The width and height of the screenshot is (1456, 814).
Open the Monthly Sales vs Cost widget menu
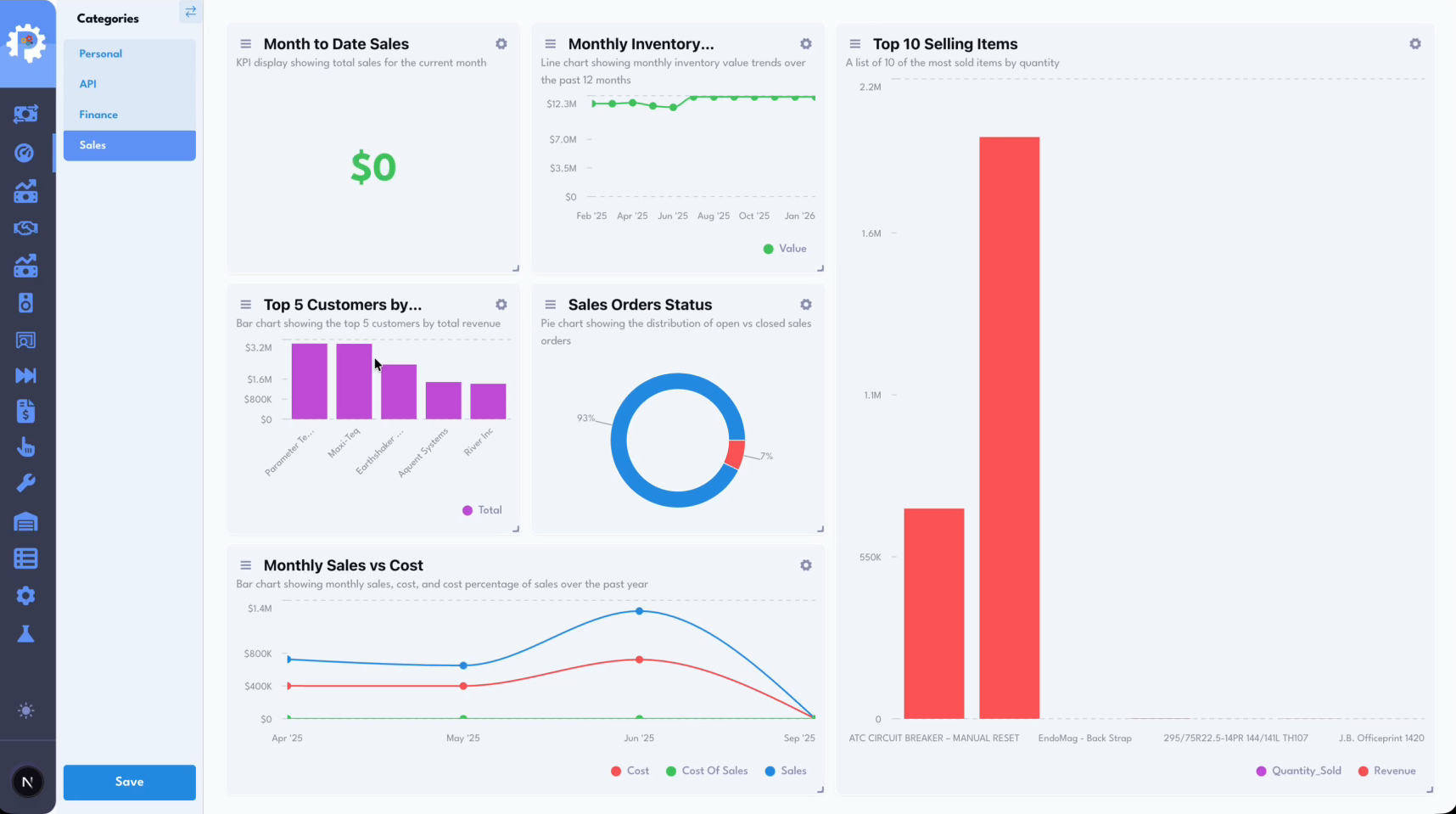(x=245, y=564)
